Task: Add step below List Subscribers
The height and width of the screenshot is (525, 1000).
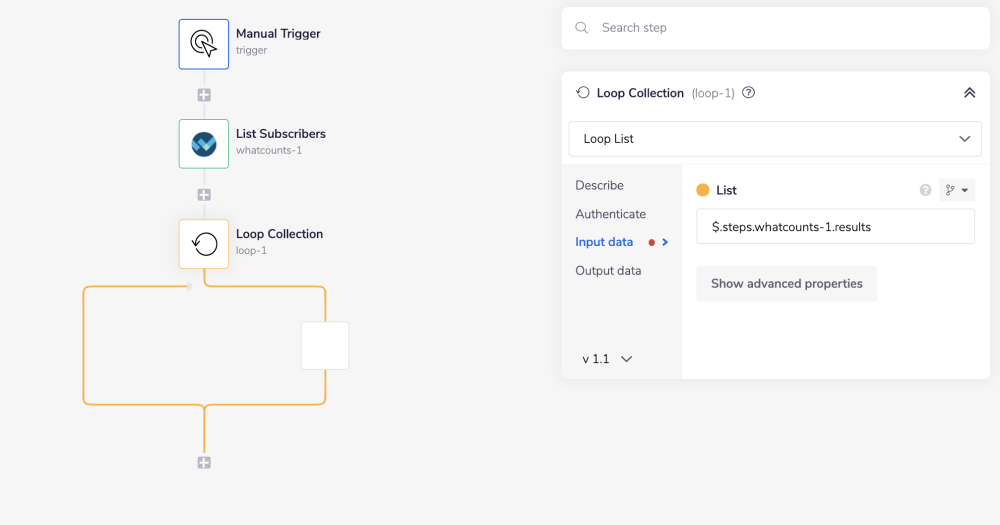Action: [x=204, y=195]
